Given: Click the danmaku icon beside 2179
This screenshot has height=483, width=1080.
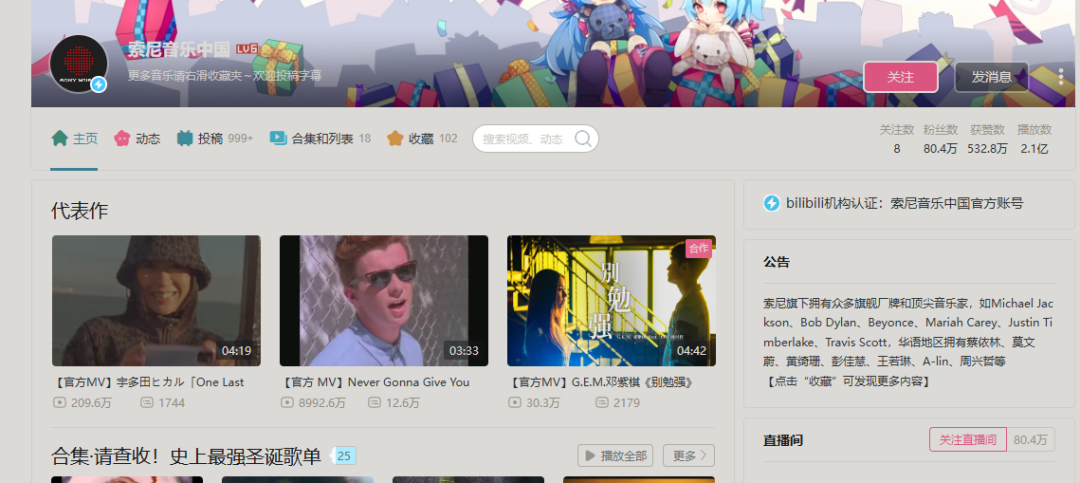Looking at the screenshot, I should pyautogui.click(x=602, y=402).
